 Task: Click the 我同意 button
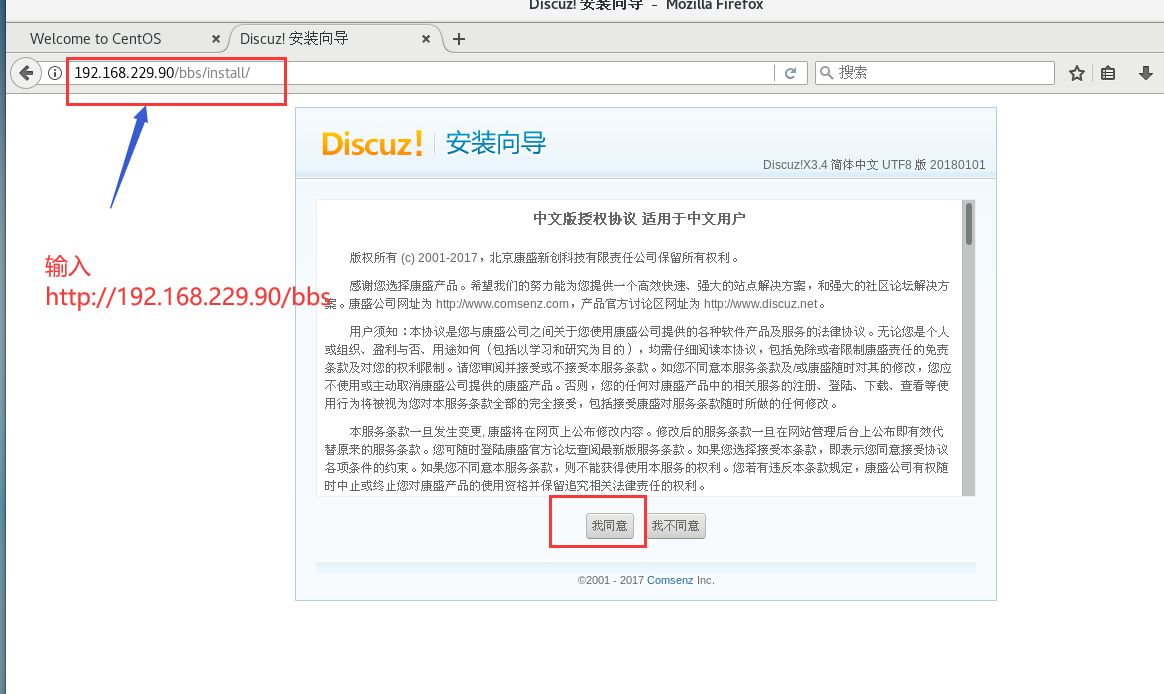[609, 526]
